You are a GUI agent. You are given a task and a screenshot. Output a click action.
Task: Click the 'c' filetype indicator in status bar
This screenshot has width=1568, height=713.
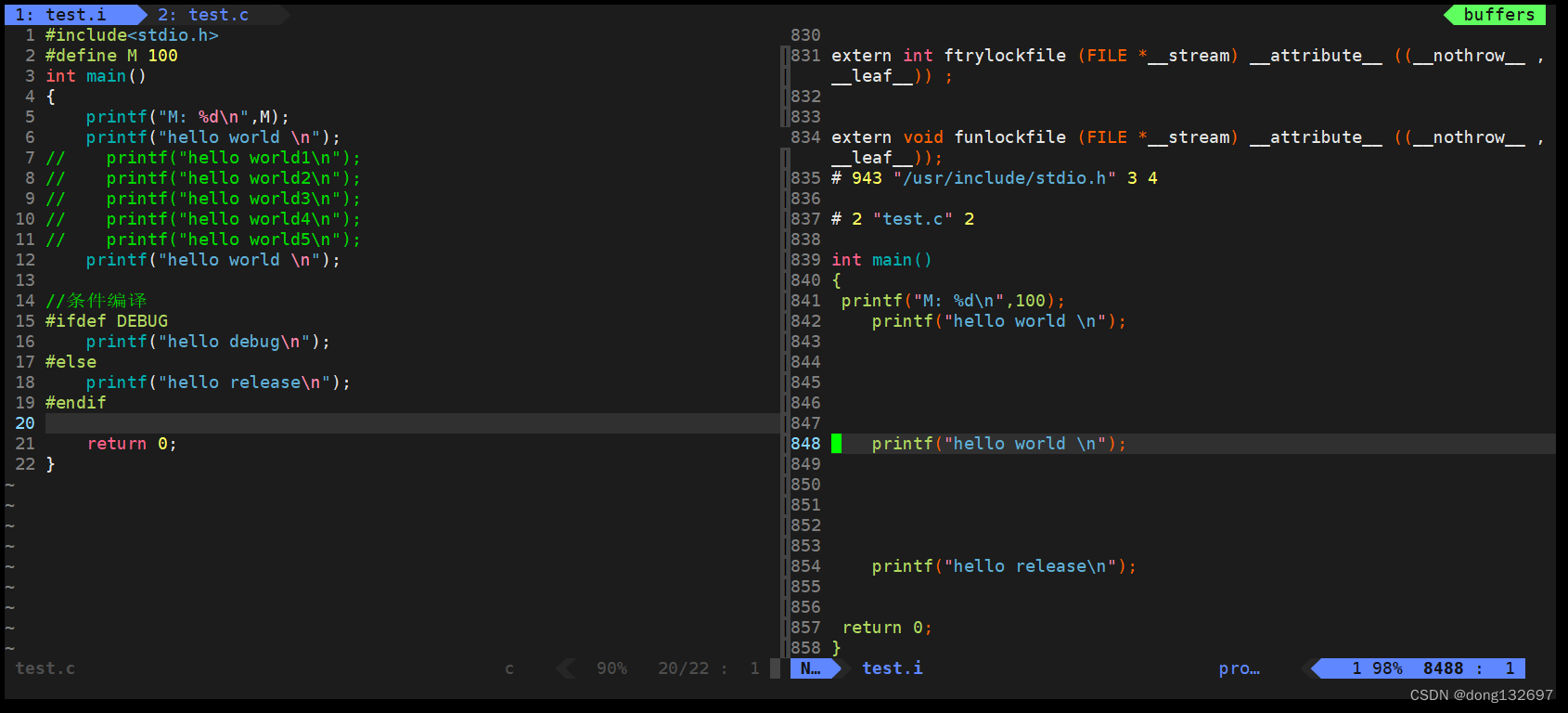pyautogui.click(x=509, y=668)
